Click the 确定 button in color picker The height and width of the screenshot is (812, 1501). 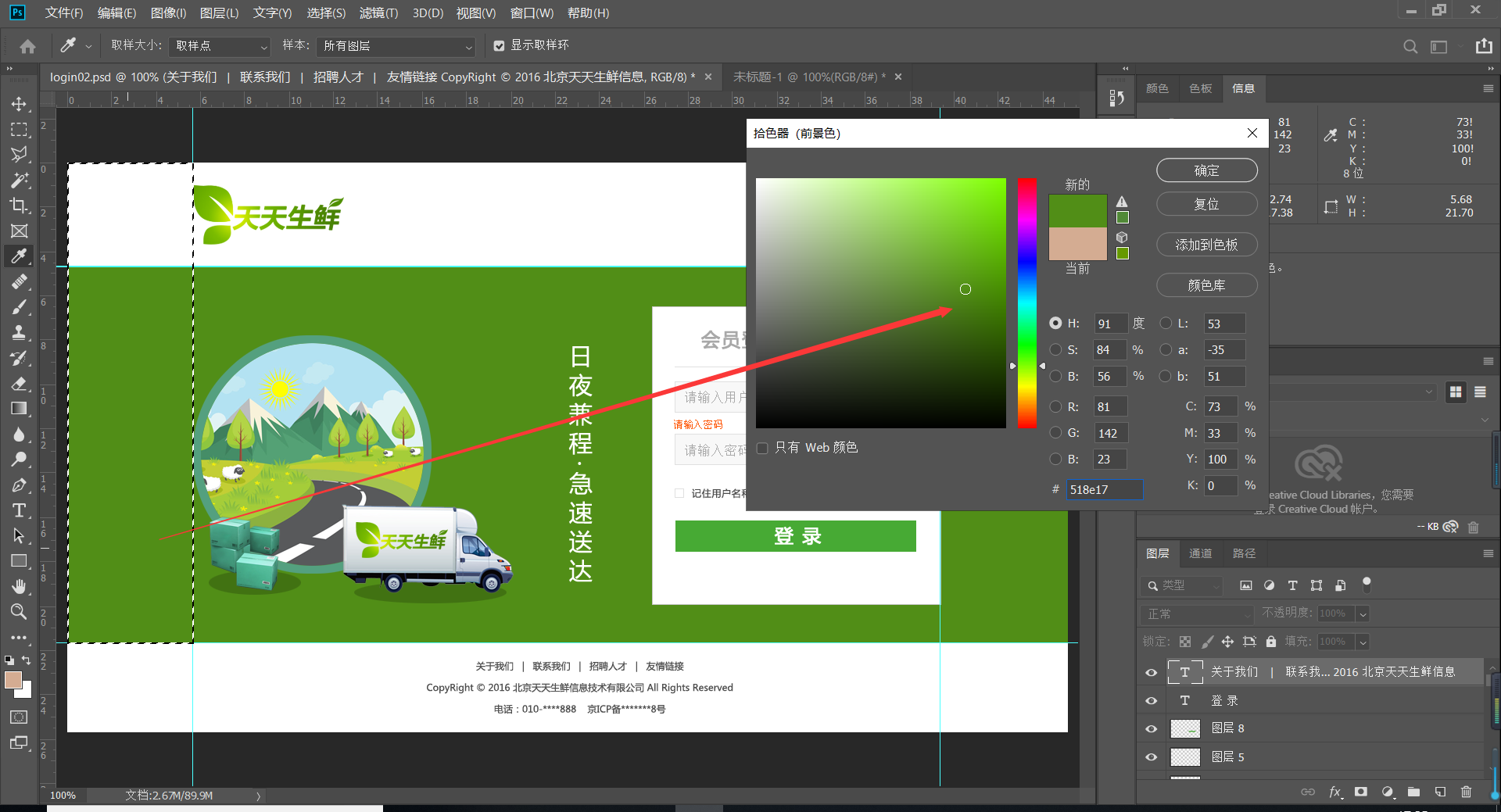coord(1206,170)
